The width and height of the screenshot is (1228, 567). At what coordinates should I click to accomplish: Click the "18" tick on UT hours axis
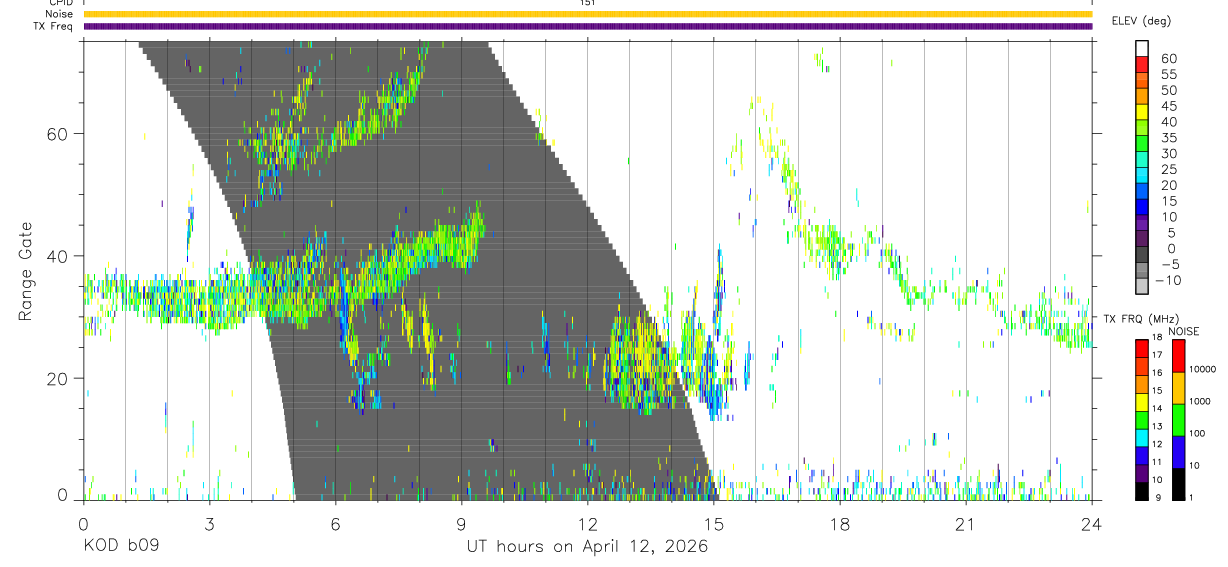pyautogui.click(x=839, y=523)
